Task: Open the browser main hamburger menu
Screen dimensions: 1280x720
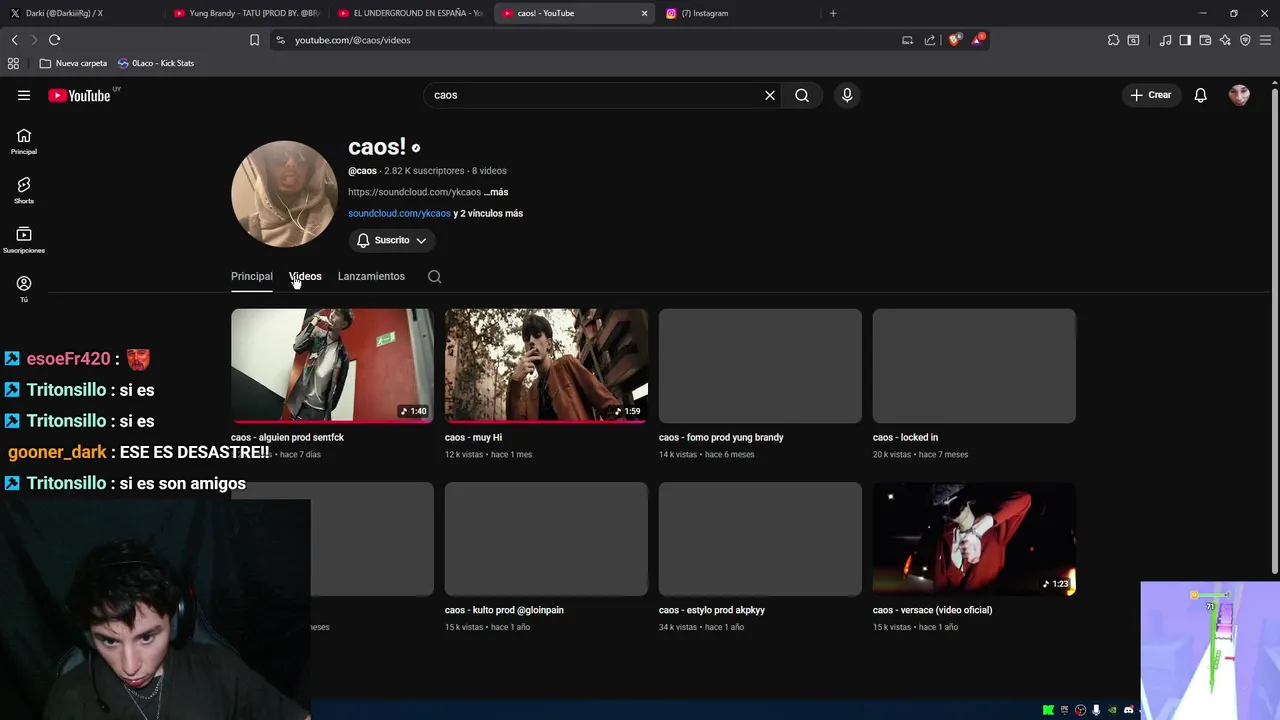Action: (1266, 40)
